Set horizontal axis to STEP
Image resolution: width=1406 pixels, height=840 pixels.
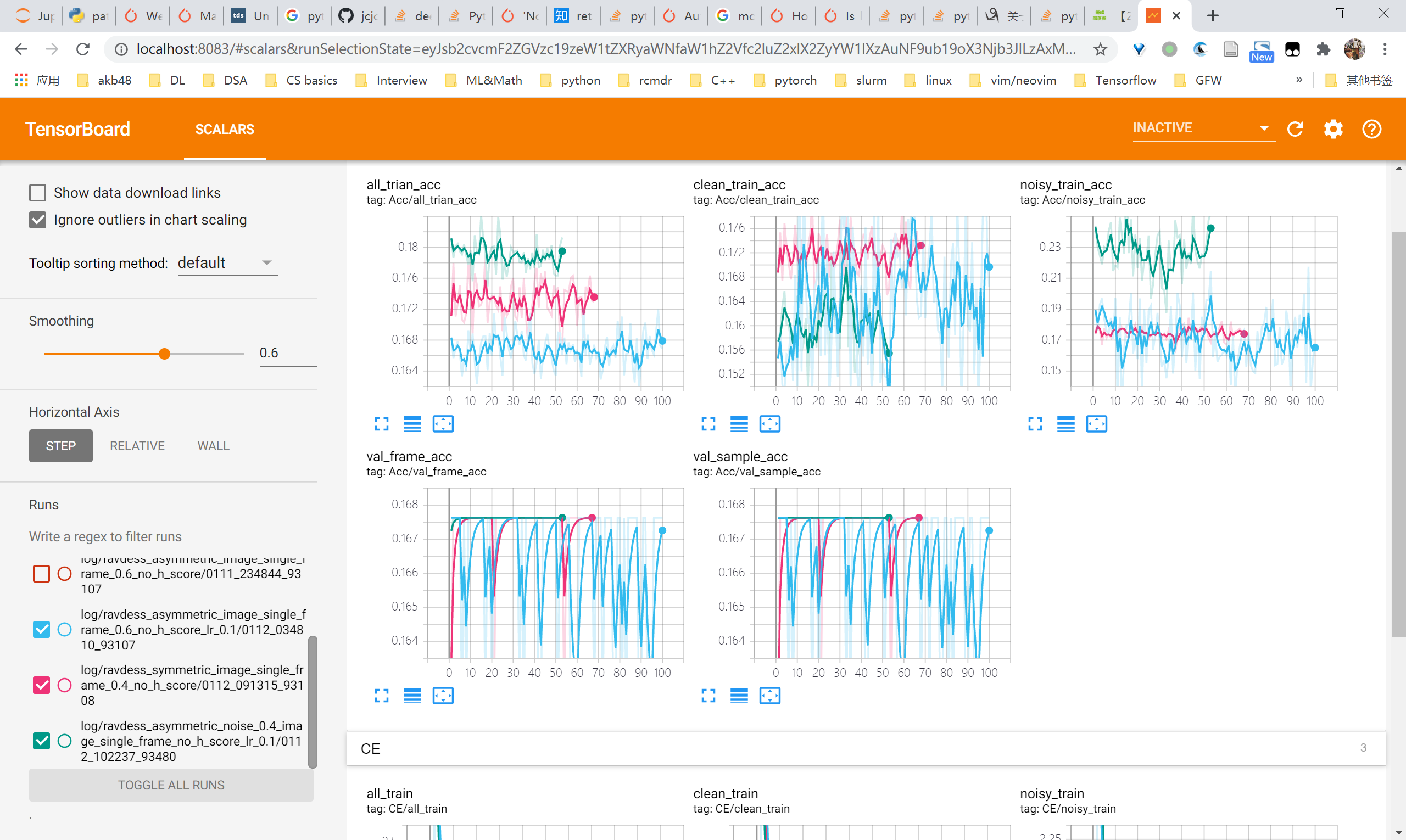(x=60, y=445)
